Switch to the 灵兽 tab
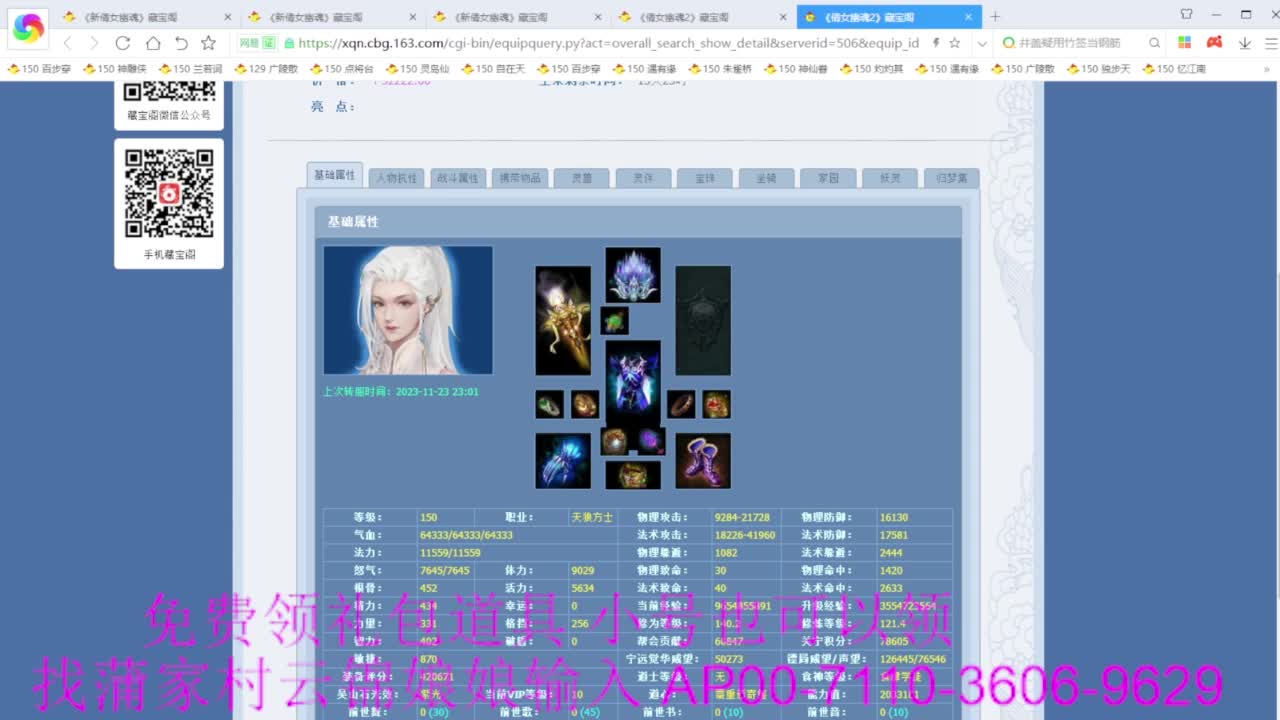The width and height of the screenshot is (1280, 720). [x=581, y=178]
